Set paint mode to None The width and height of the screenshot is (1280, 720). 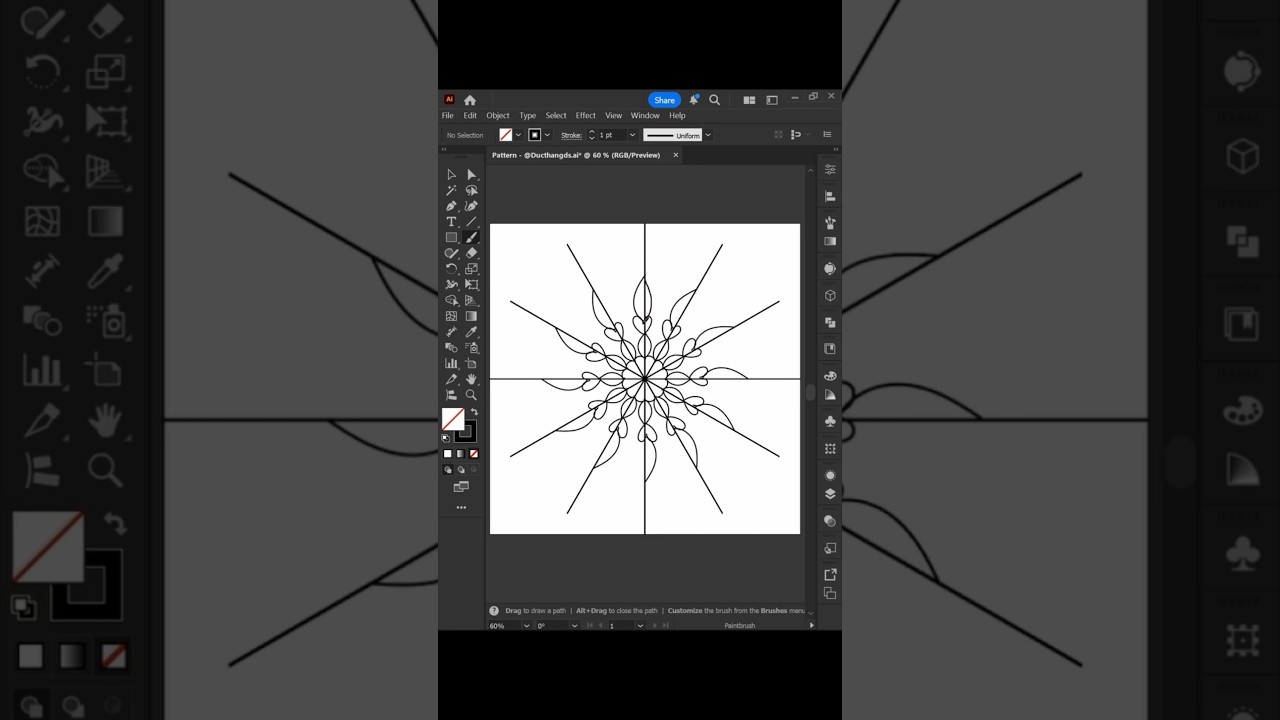pos(474,454)
